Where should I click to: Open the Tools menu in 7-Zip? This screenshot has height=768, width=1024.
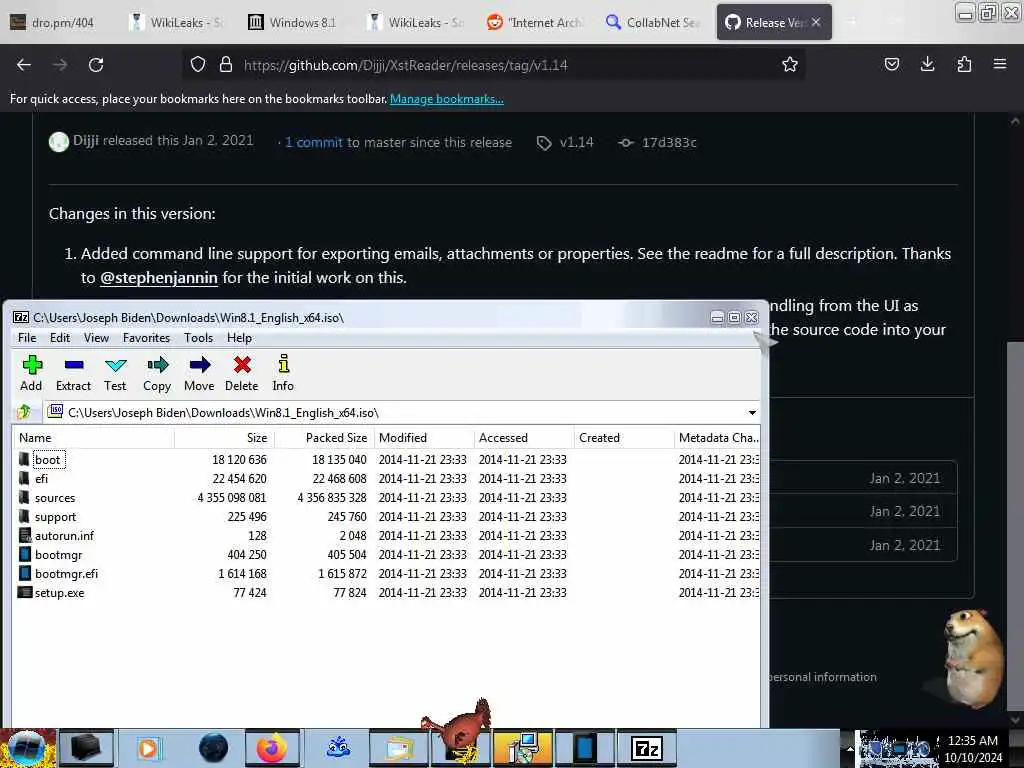pos(199,338)
